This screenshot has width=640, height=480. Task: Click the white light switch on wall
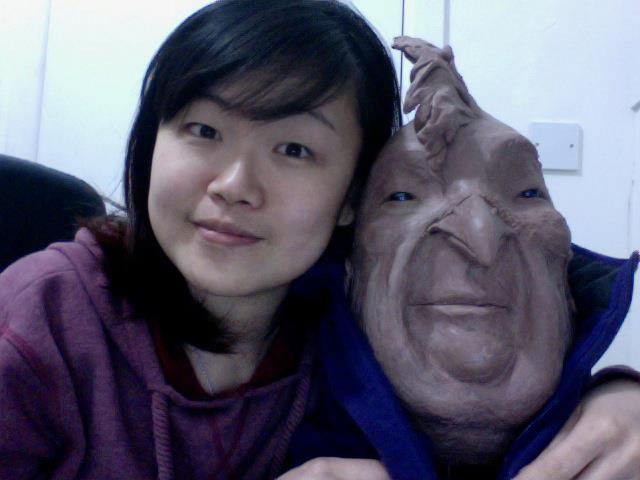(x=554, y=146)
